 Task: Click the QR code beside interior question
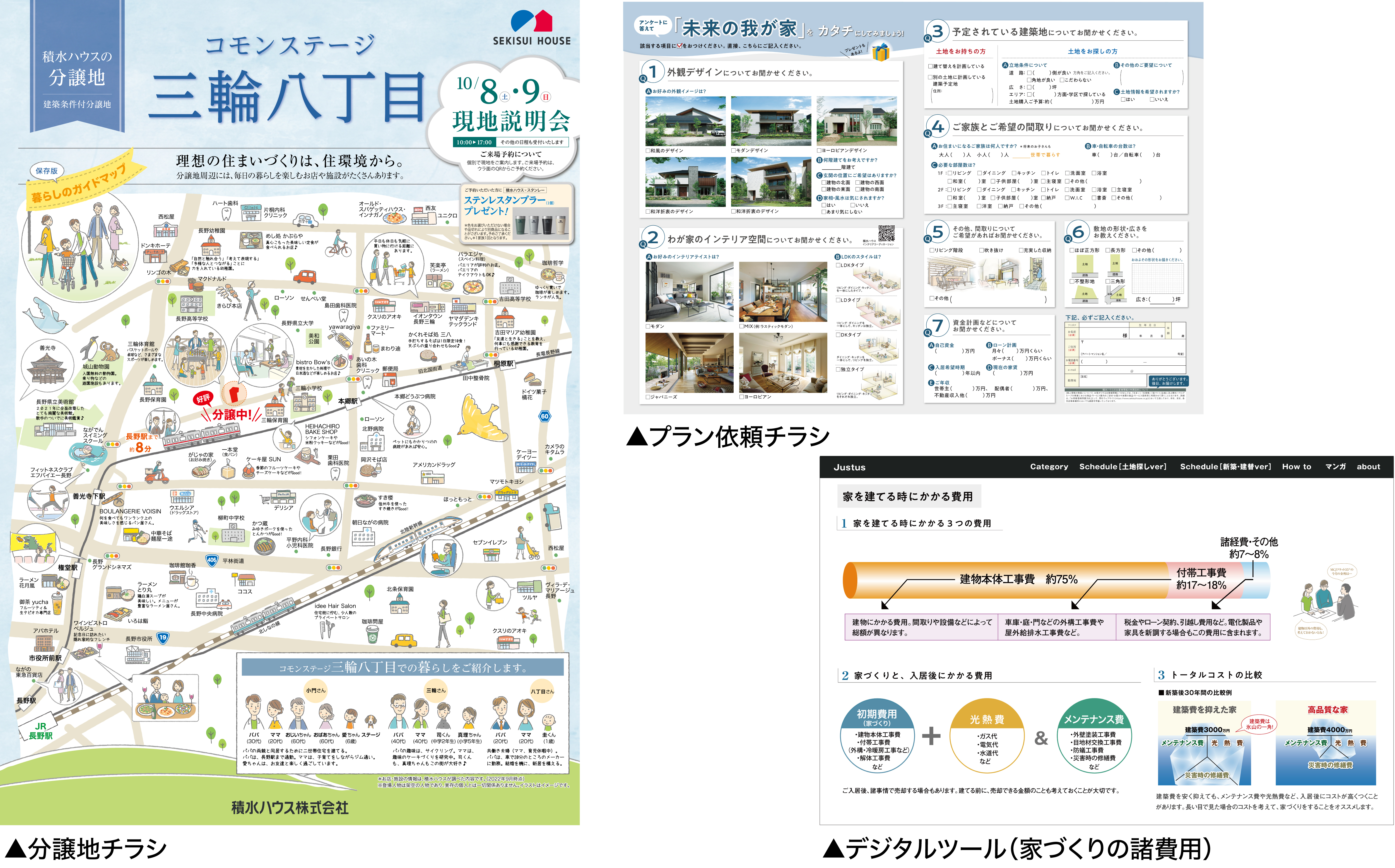pyautogui.click(x=886, y=234)
